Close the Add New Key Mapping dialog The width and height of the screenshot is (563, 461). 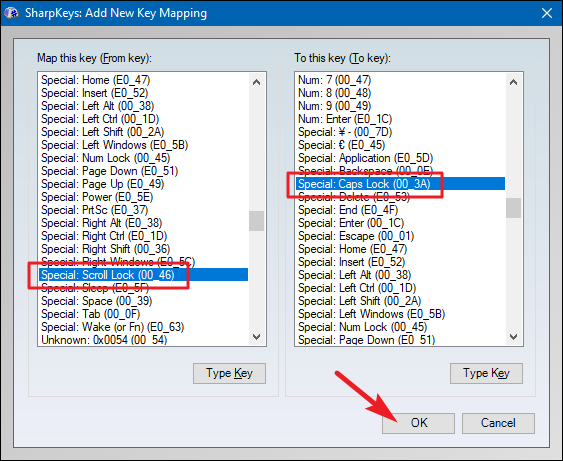tap(547, 13)
